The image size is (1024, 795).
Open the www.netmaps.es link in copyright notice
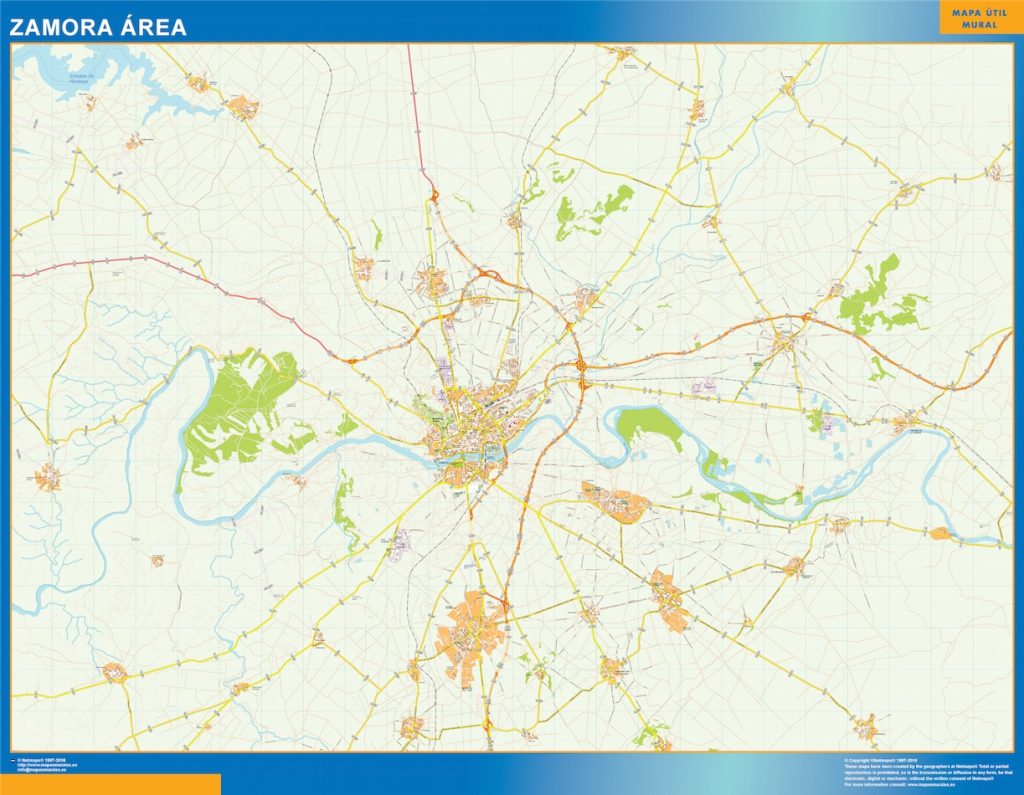pyautogui.click(x=931, y=783)
